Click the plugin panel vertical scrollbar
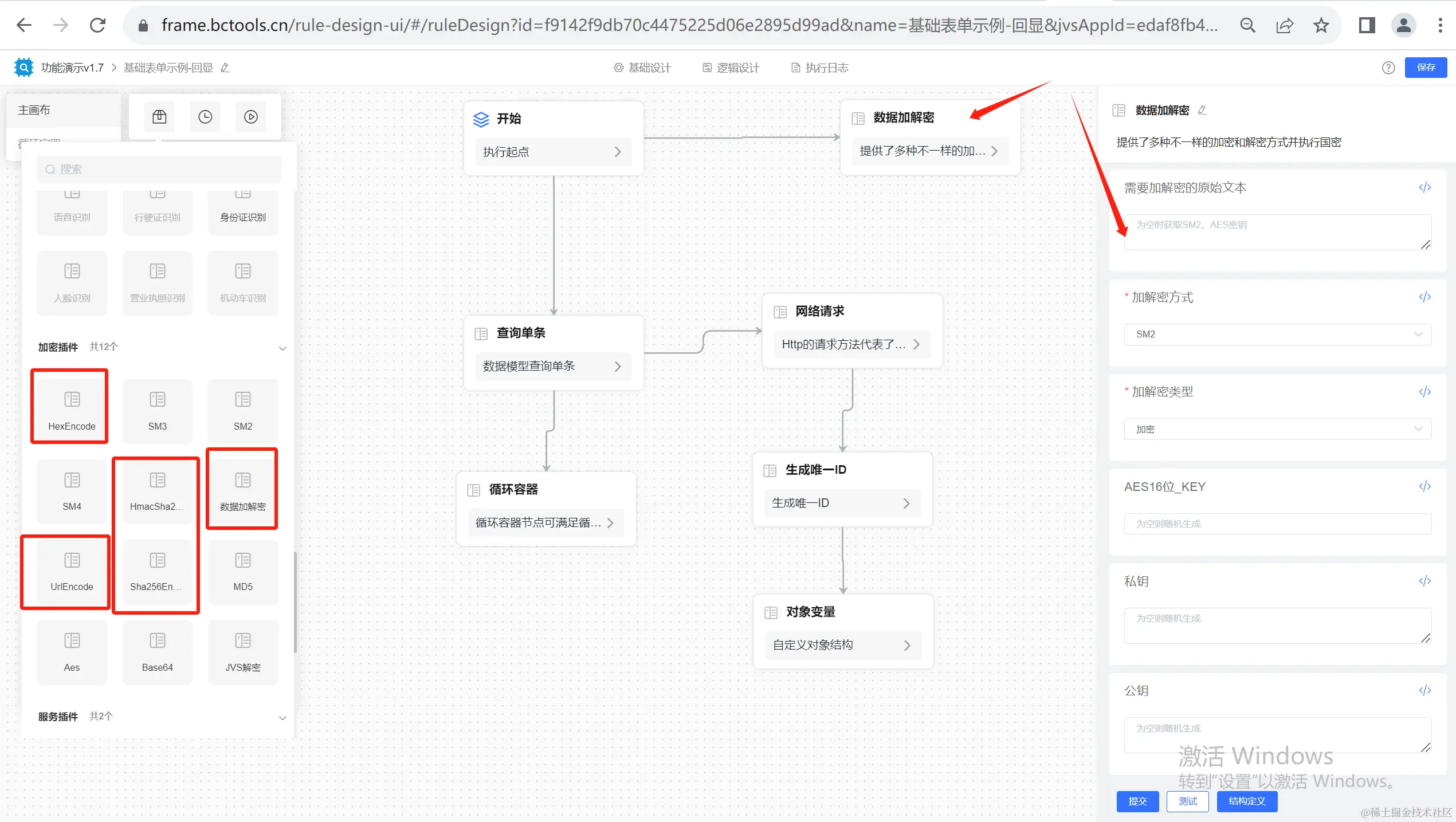Screen dimensions: 1456x822 (295, 601)
